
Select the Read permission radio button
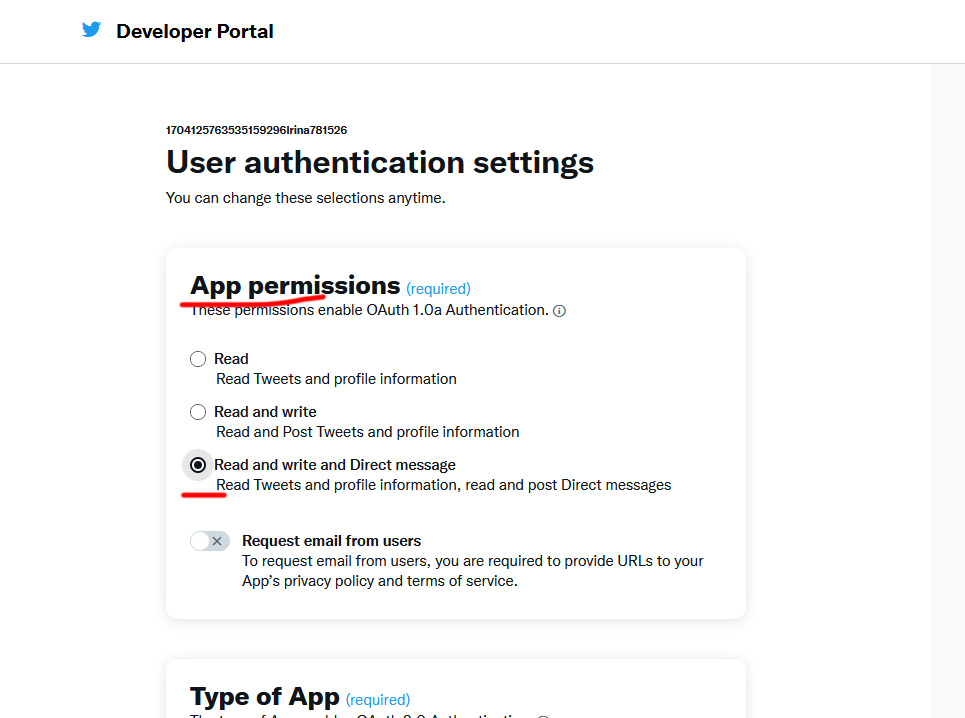198,359
